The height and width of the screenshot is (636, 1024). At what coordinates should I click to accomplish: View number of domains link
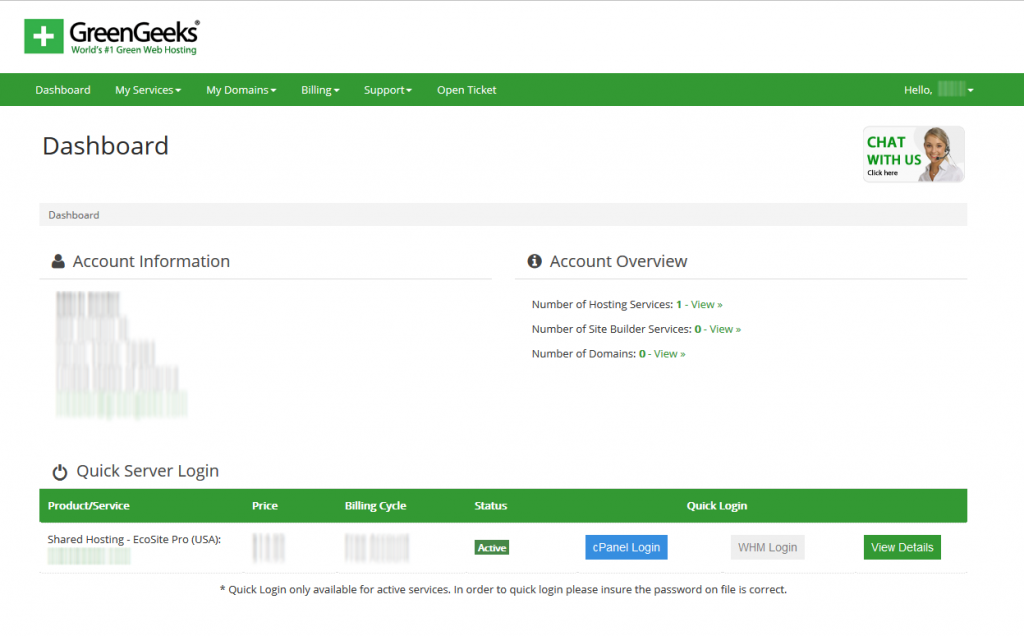[669, 354]
